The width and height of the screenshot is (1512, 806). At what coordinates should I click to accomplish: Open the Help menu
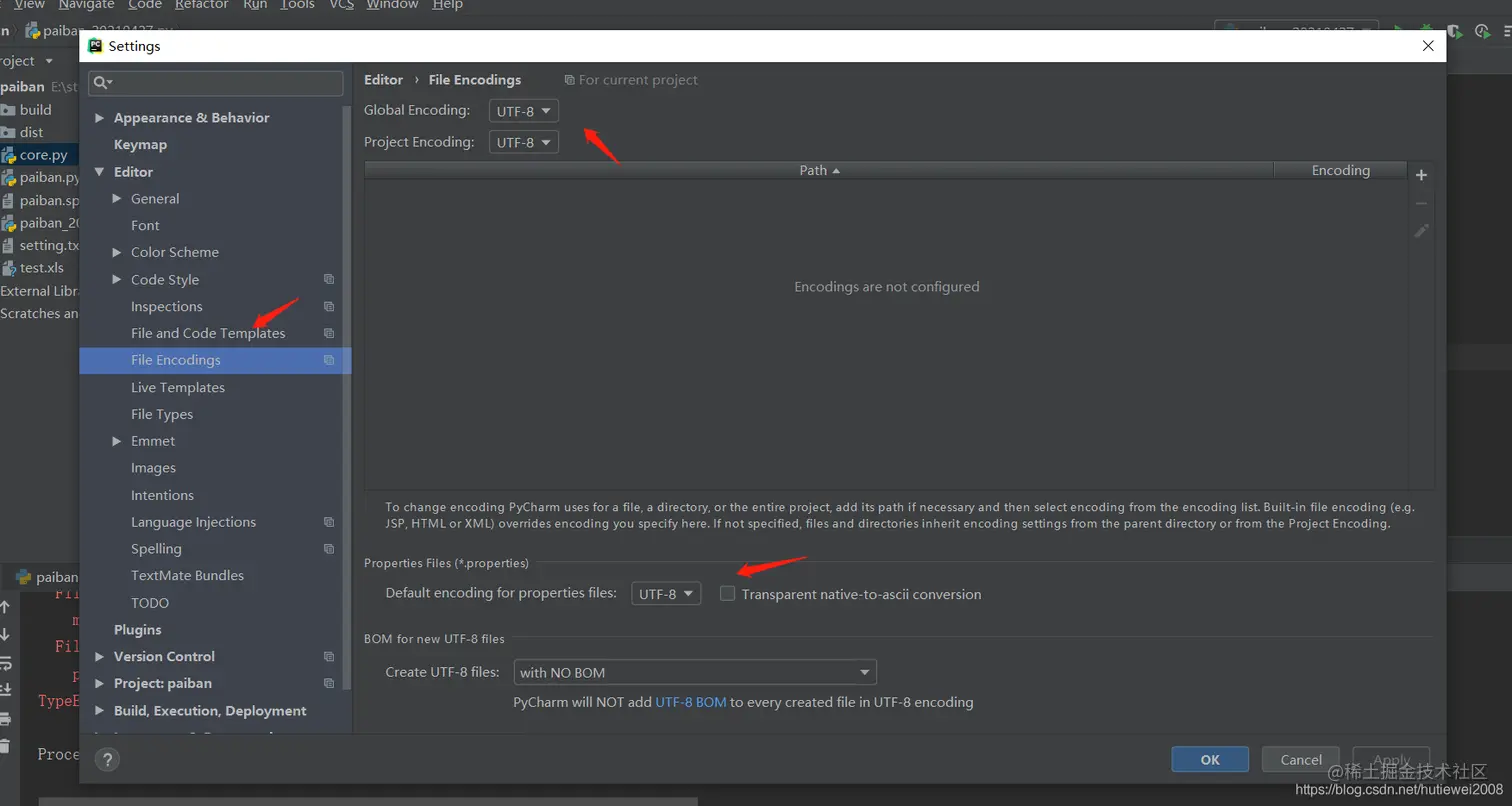pos(447,5)
